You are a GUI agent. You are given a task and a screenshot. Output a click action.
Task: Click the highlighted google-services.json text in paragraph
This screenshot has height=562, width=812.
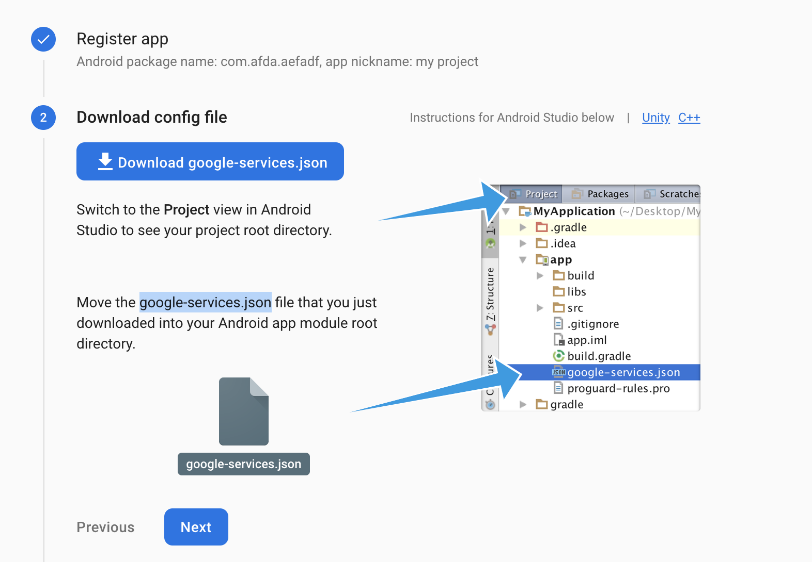(x=206, y=302)
